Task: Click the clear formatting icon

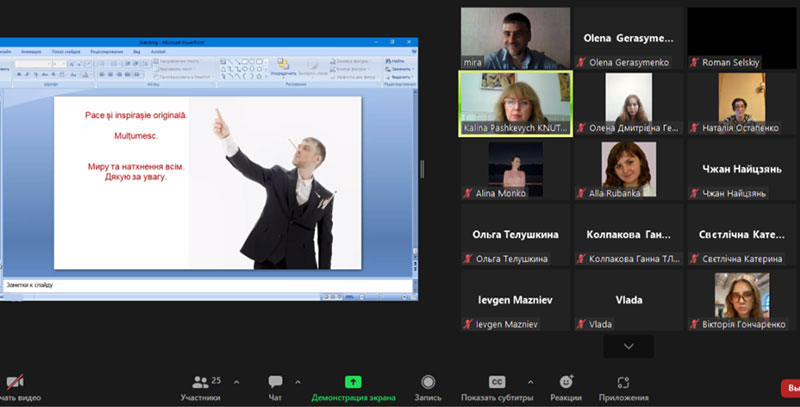Action: tap(89, 64)
